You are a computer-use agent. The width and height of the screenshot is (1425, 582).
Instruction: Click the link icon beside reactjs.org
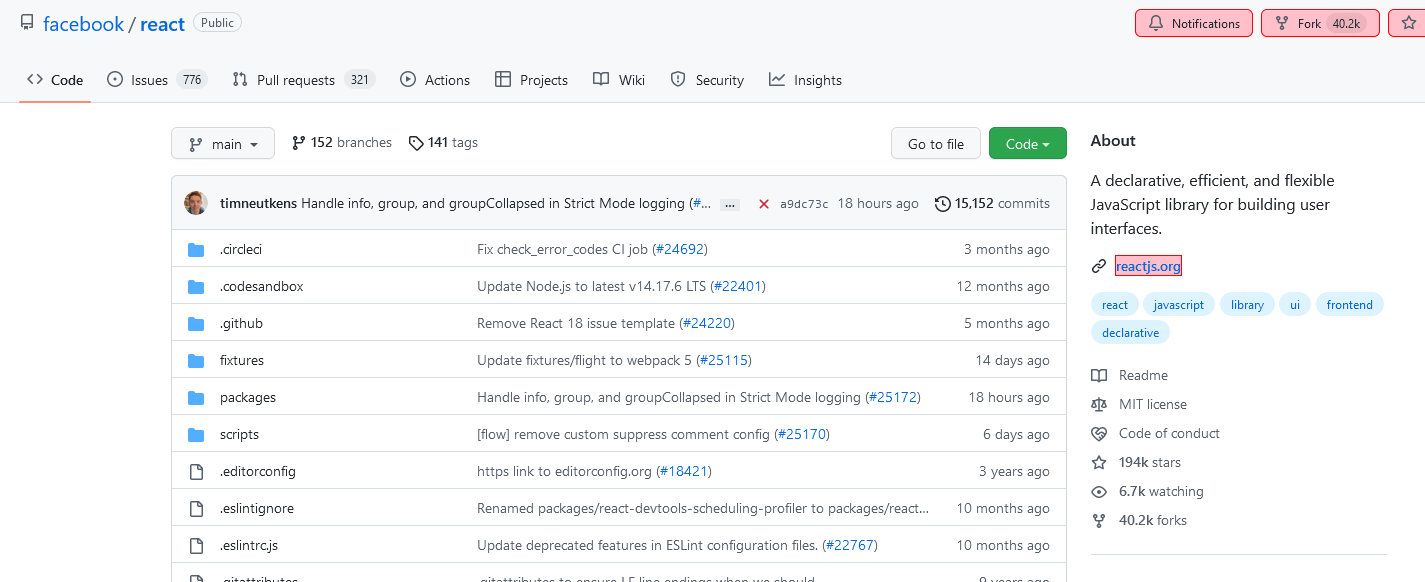(1098, 265)
